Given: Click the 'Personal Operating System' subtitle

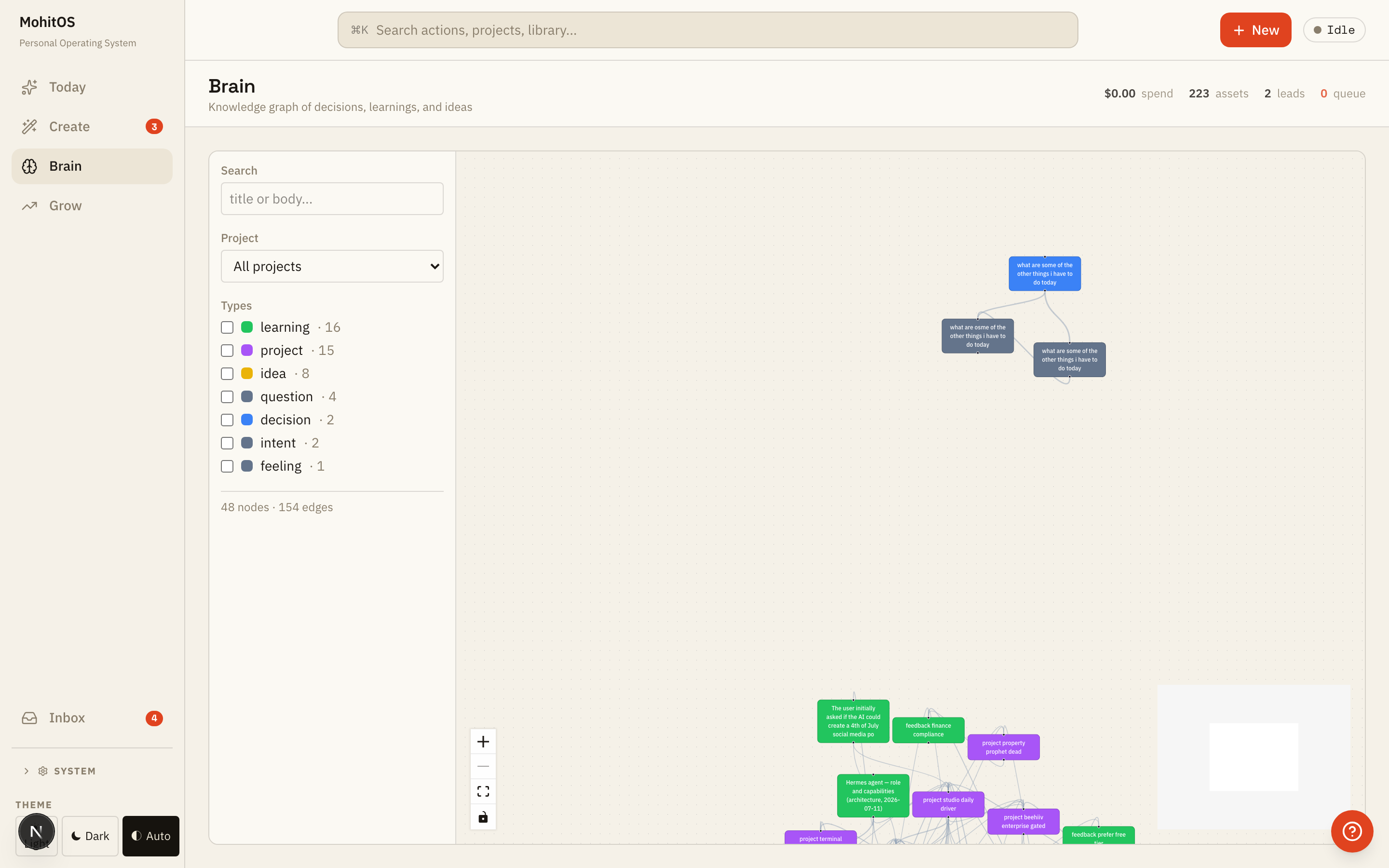Looking at the screenshot, I should pos(78,43).
